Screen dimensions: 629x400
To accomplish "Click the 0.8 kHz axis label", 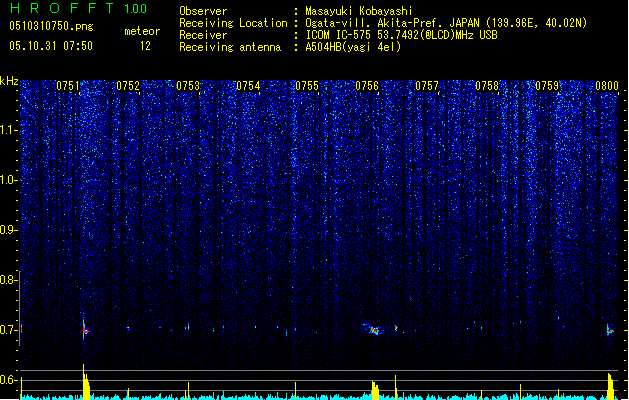I will (x=7, y=280).
